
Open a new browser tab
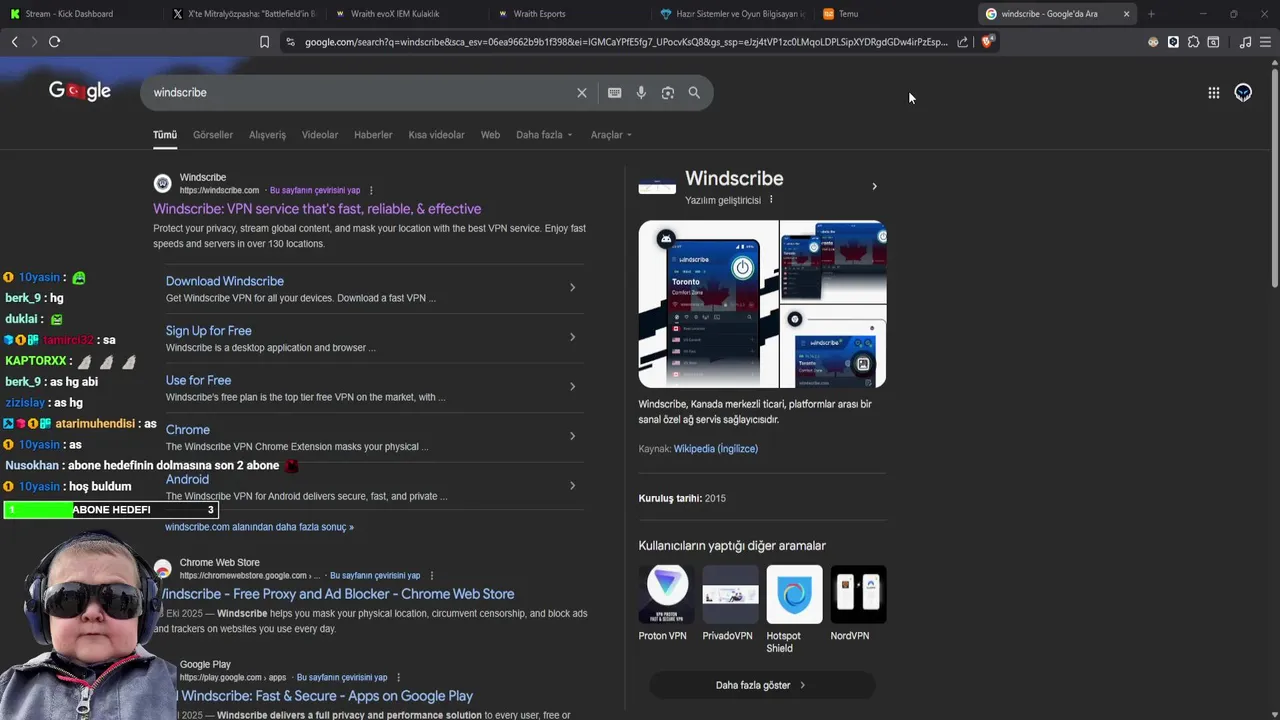(1151, 14)
